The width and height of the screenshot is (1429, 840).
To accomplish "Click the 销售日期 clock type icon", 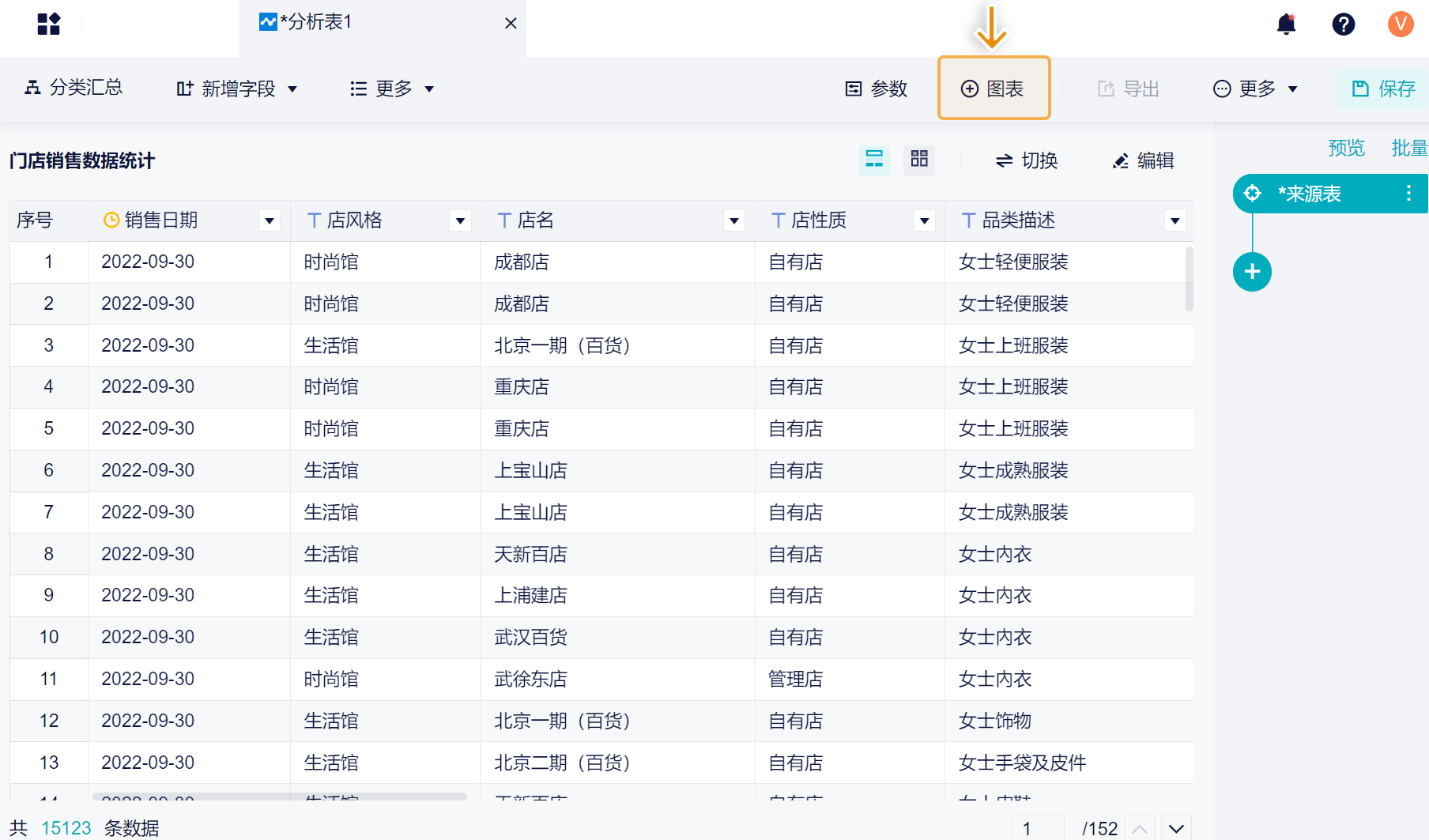I will pos(111,220).
